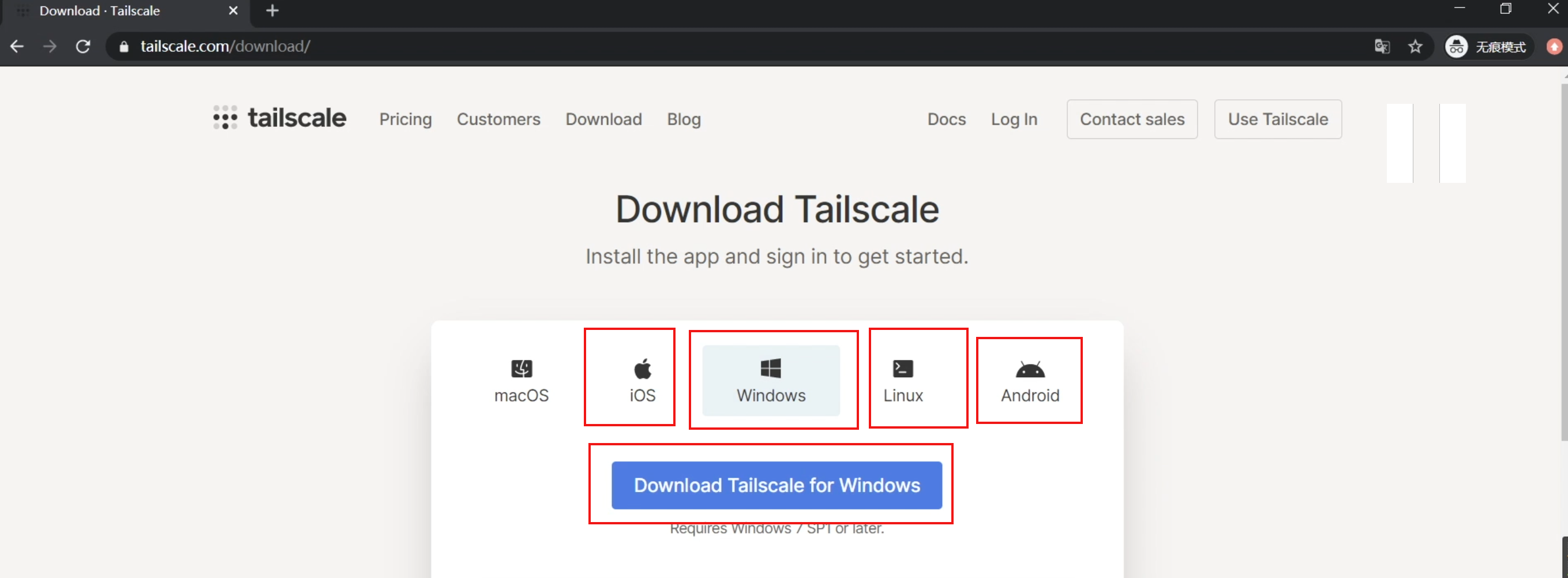Go to the Blog
1568x578 pixels.
click(x=684, y=119)
